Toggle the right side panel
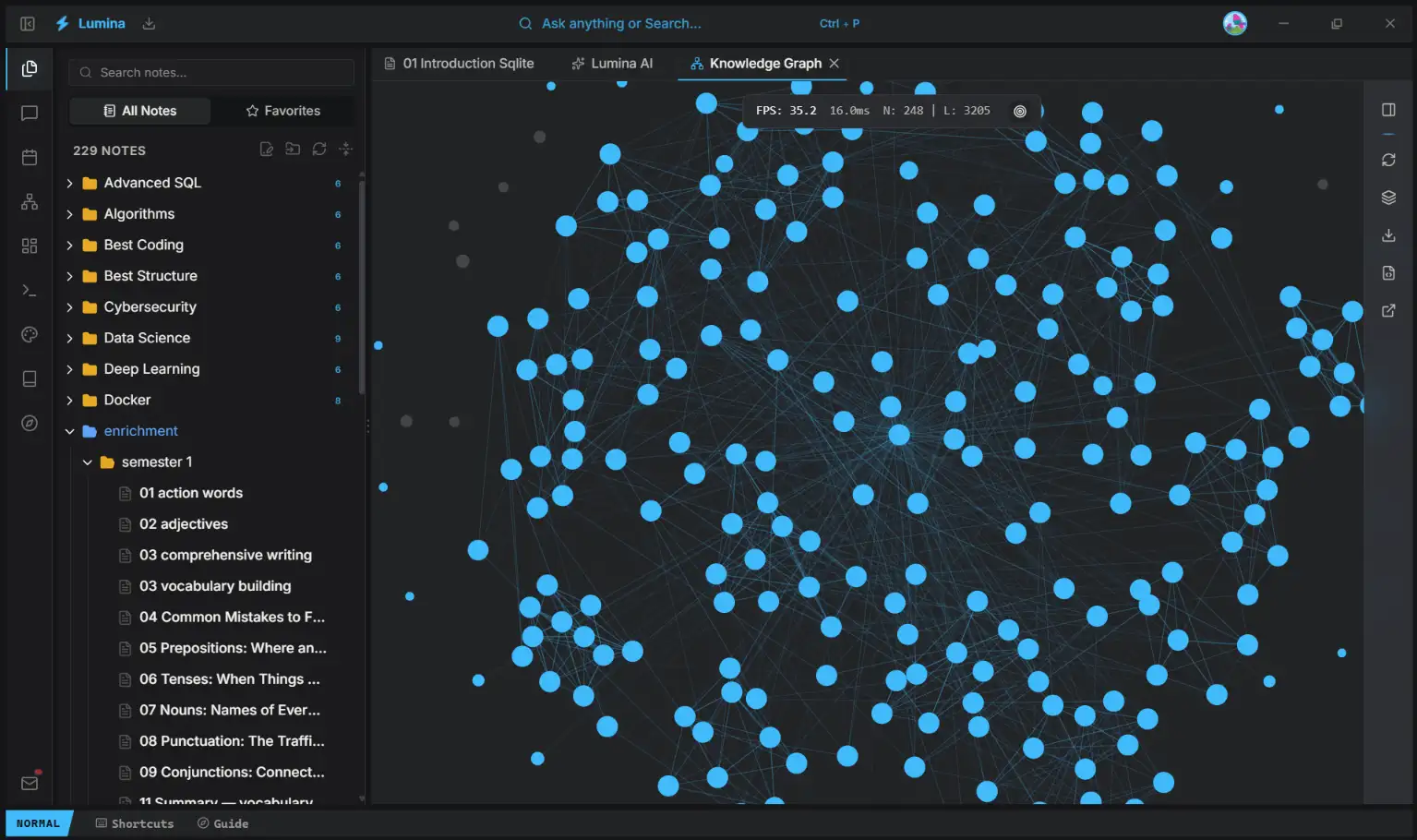Image resolution: width=1417 pixels, height=840 pixels. 1388,110
